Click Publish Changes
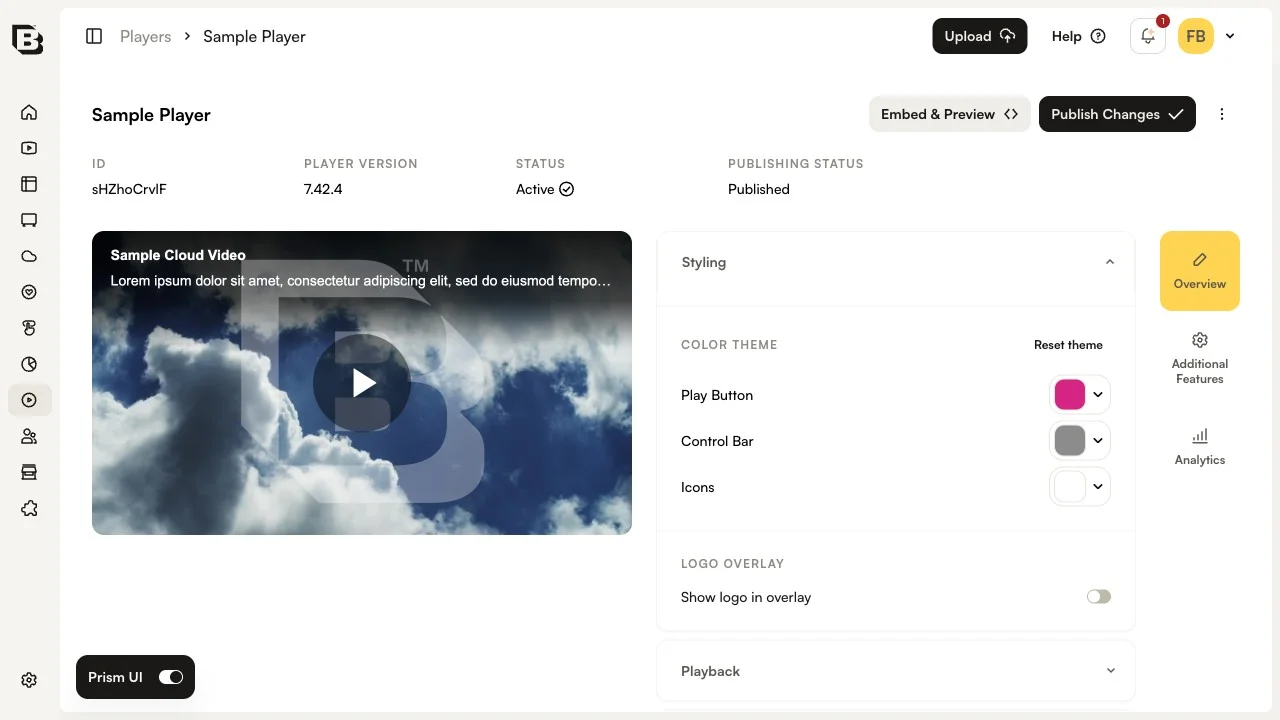 pyautogui.click(x=1117, y=114)
